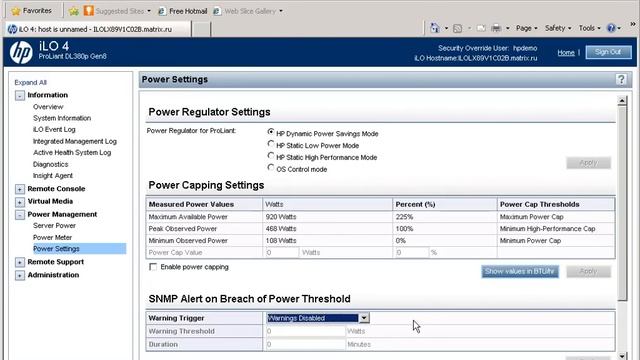Click the Favorites star button

point(32,11)
